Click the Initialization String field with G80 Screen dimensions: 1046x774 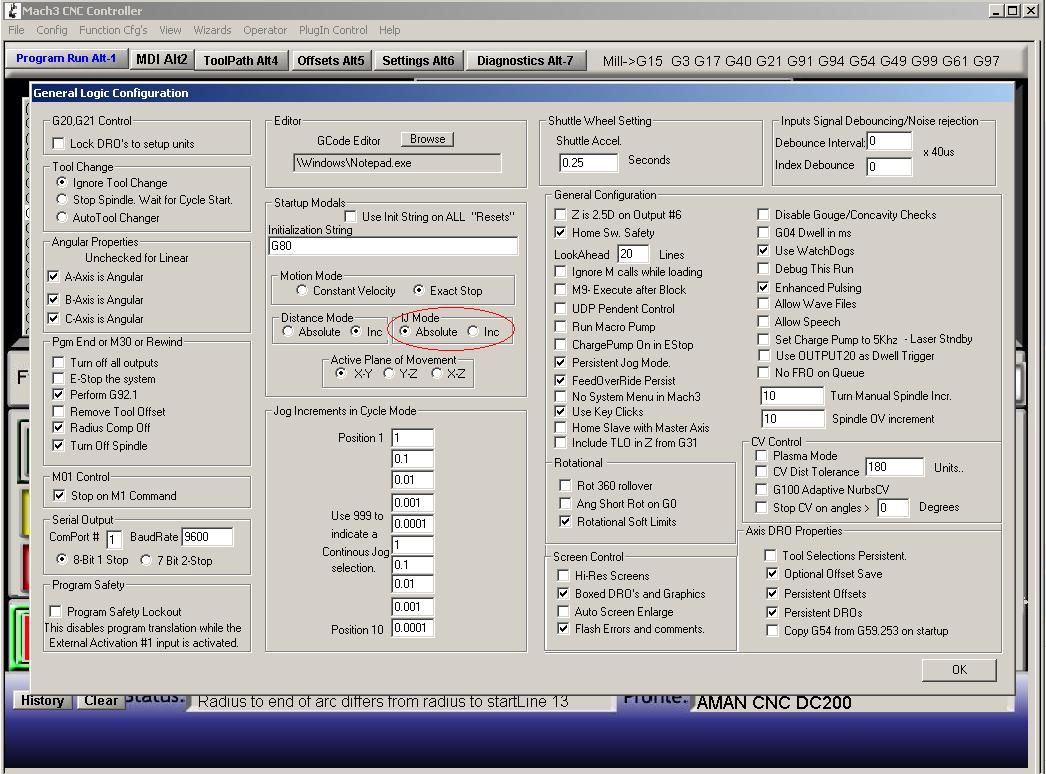(393, 246)
